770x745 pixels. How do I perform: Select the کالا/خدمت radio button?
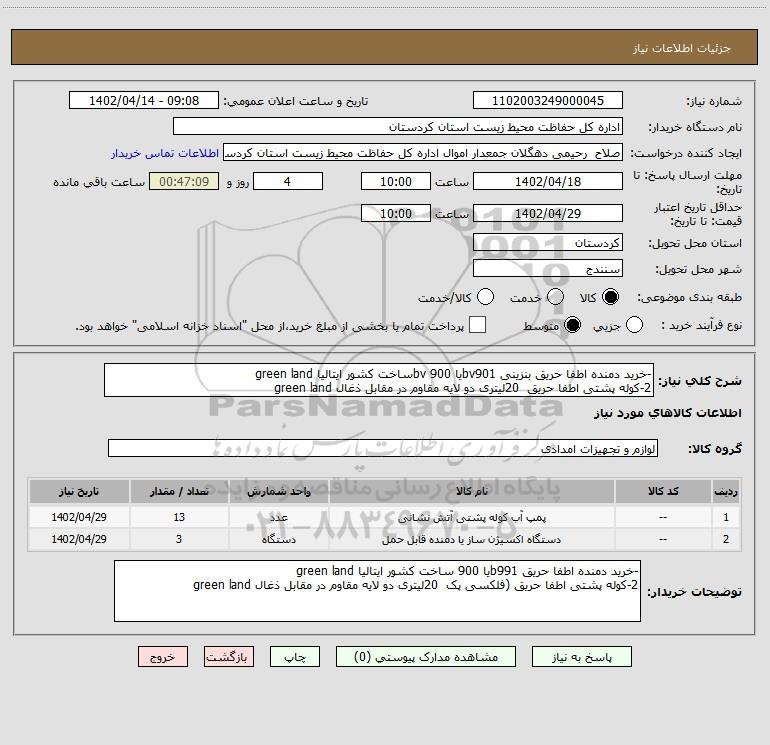coord(485,297)
